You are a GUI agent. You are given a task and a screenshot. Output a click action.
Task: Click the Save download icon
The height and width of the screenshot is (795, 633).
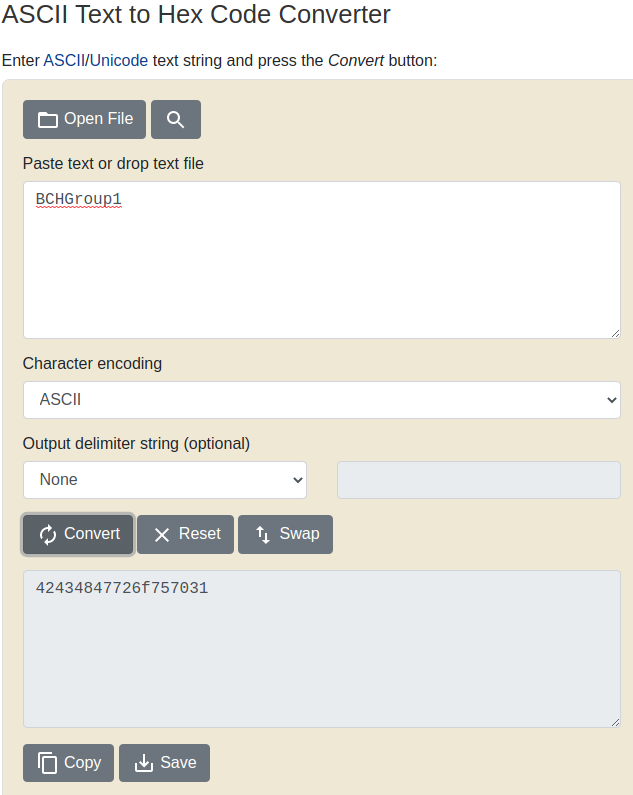coord(144,763)
